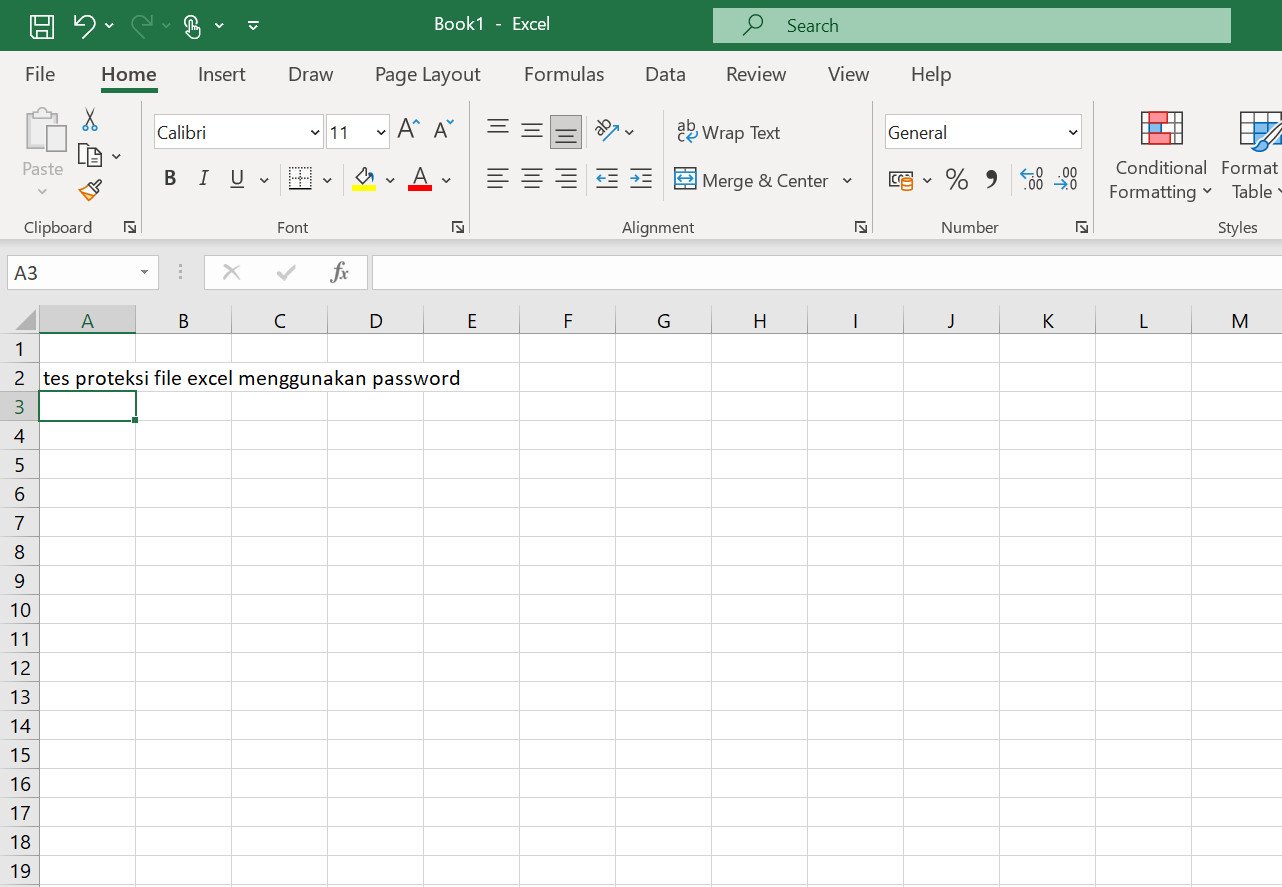1282x887 pixels.
Task: Click the Cut scissors icon
Action: [90, 120]
